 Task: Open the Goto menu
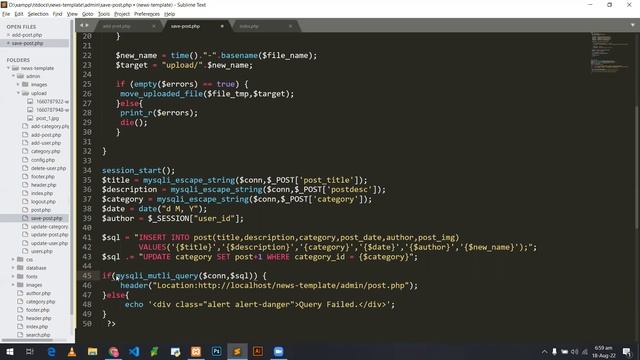(87, 14)
